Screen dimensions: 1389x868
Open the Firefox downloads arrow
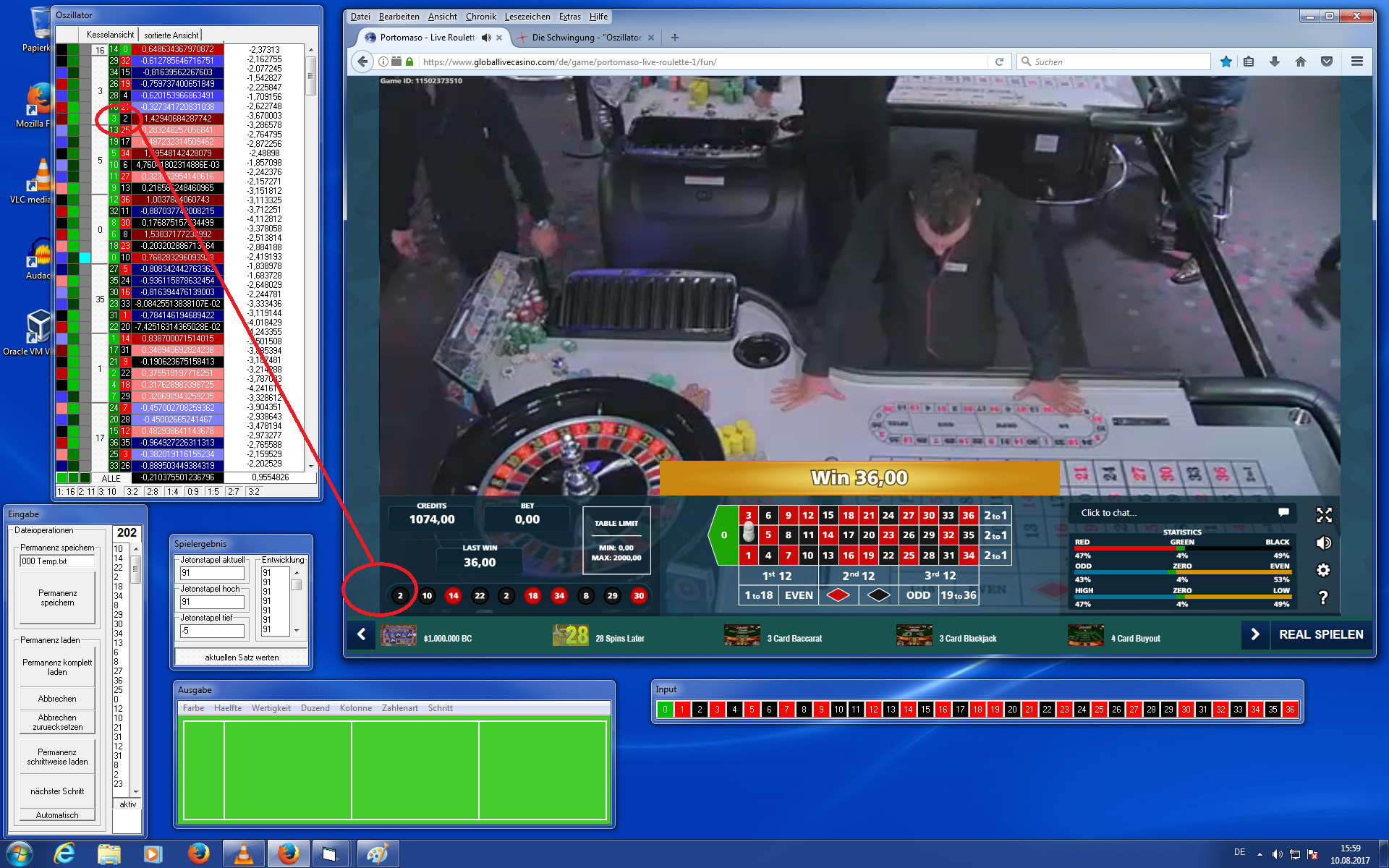pyautogui.click(x=1275, y=61)
